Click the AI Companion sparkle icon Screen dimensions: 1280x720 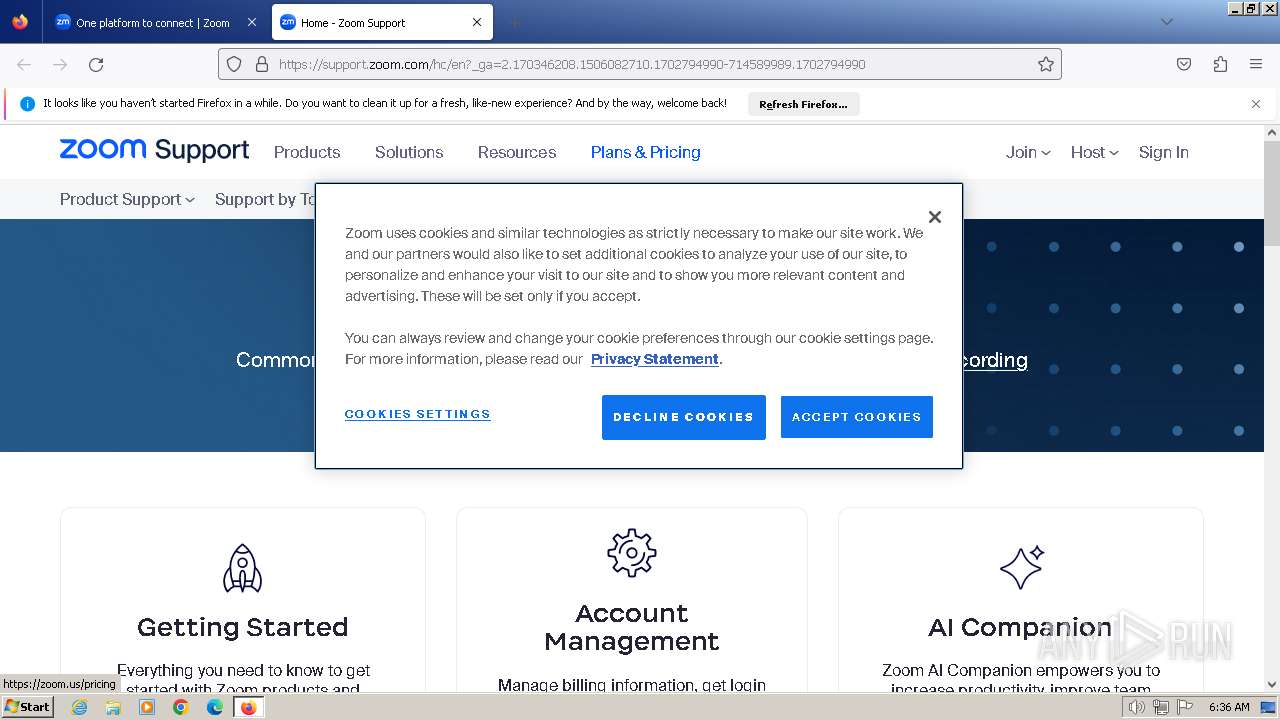(1022, 567)
